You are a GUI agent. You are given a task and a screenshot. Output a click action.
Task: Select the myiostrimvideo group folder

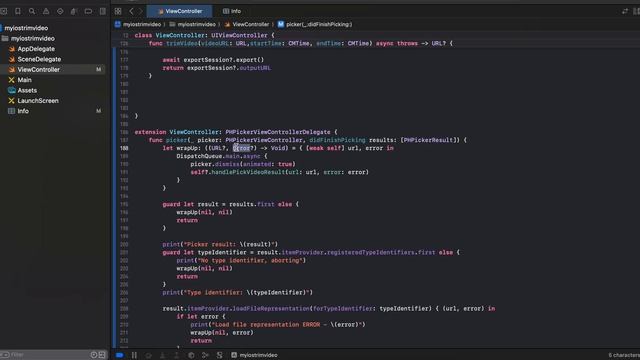pos(33,38)
